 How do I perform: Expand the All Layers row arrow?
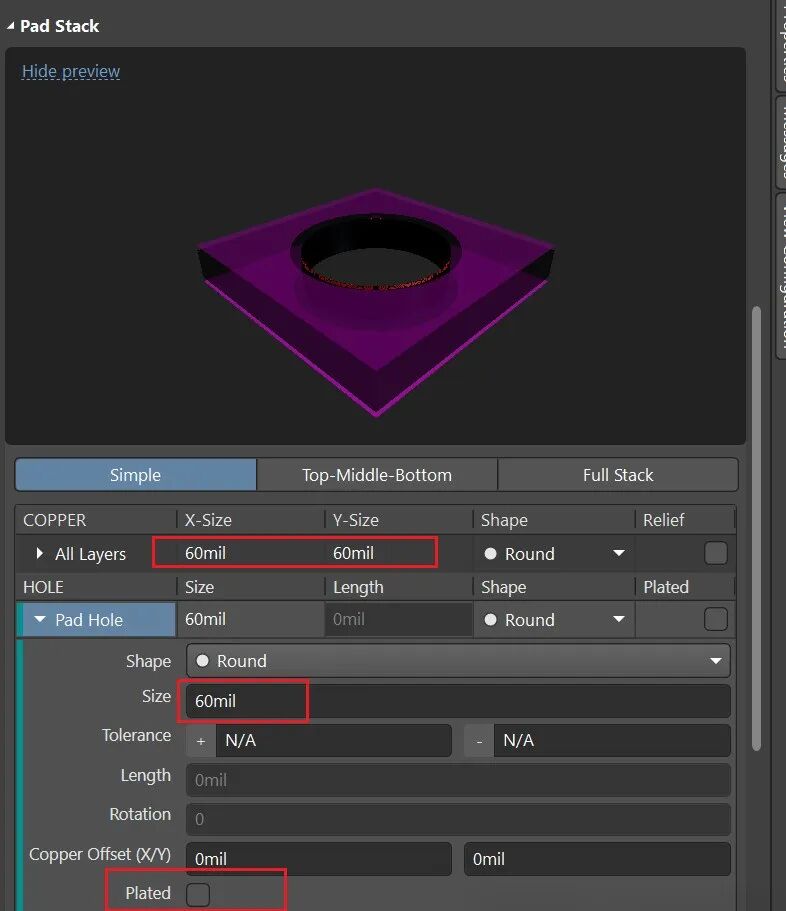[x=40, y=553]
